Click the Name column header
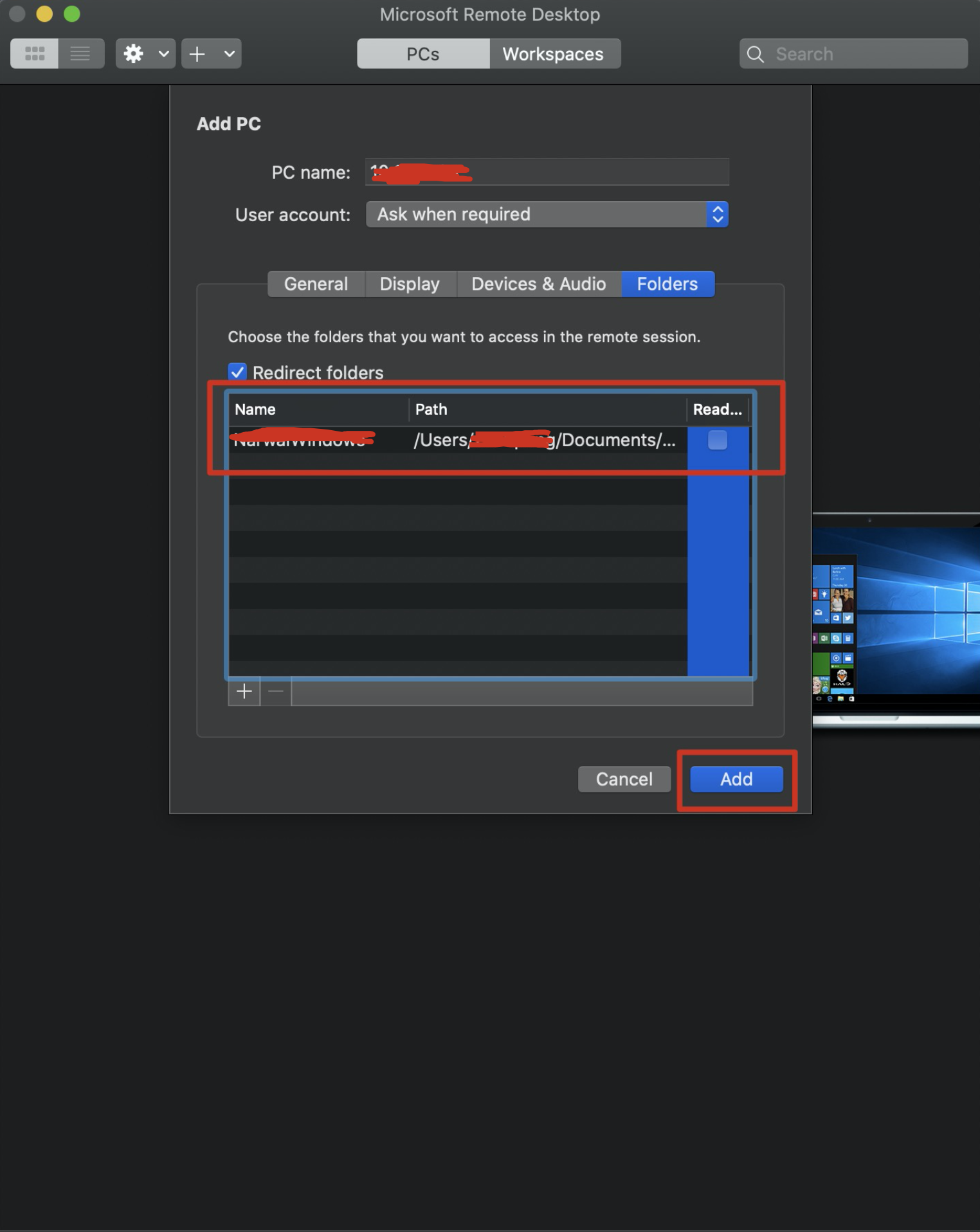The width and height of the screenshot is (980, 1232). (x=318, y=410)
